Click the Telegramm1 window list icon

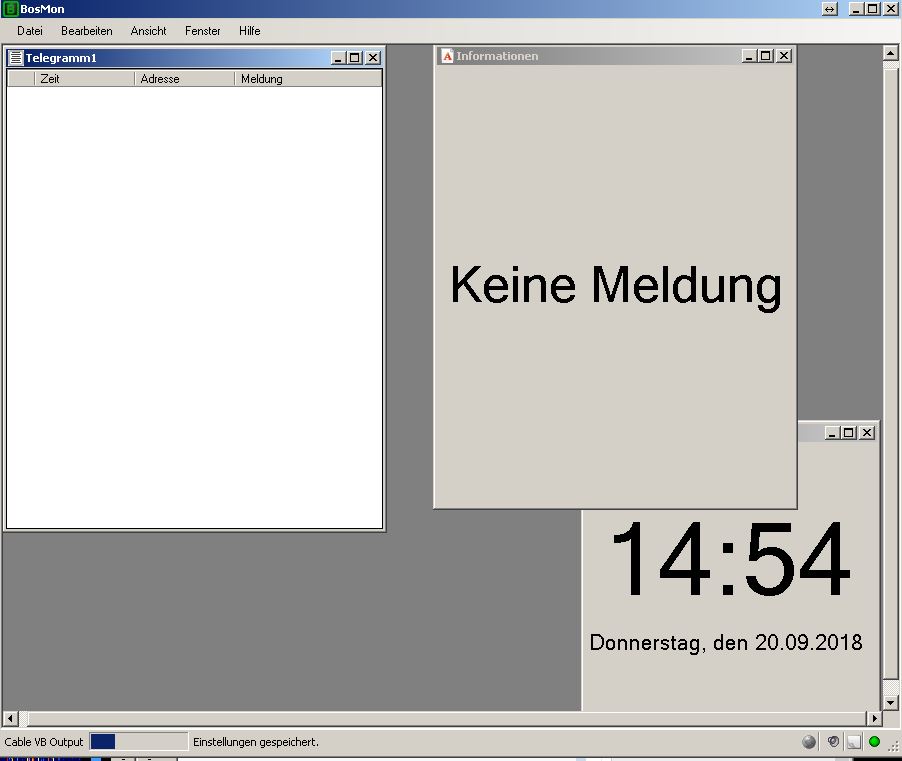click(16, 58)
